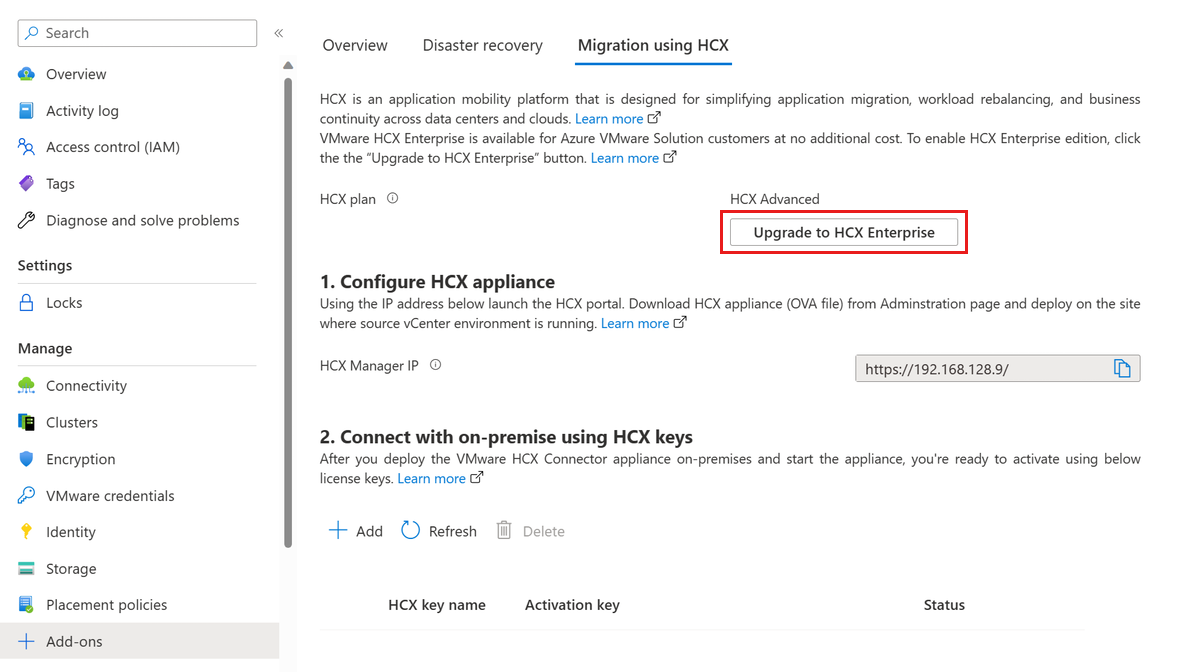The width and height of the screenshot is (1200, 672).
Task: Open Locks under Settings
Action: (x=64, y=303)
